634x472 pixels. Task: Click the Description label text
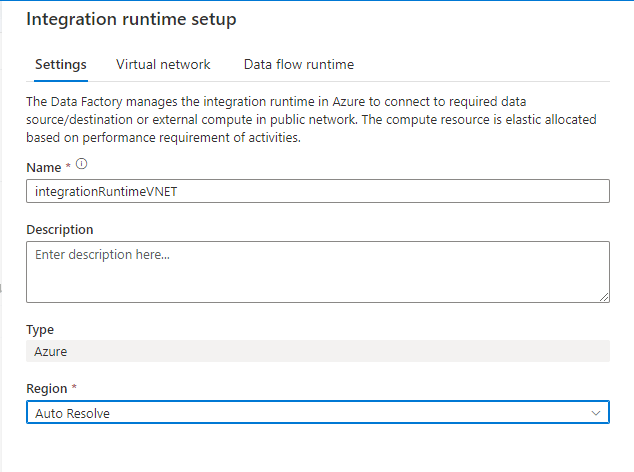60,230
